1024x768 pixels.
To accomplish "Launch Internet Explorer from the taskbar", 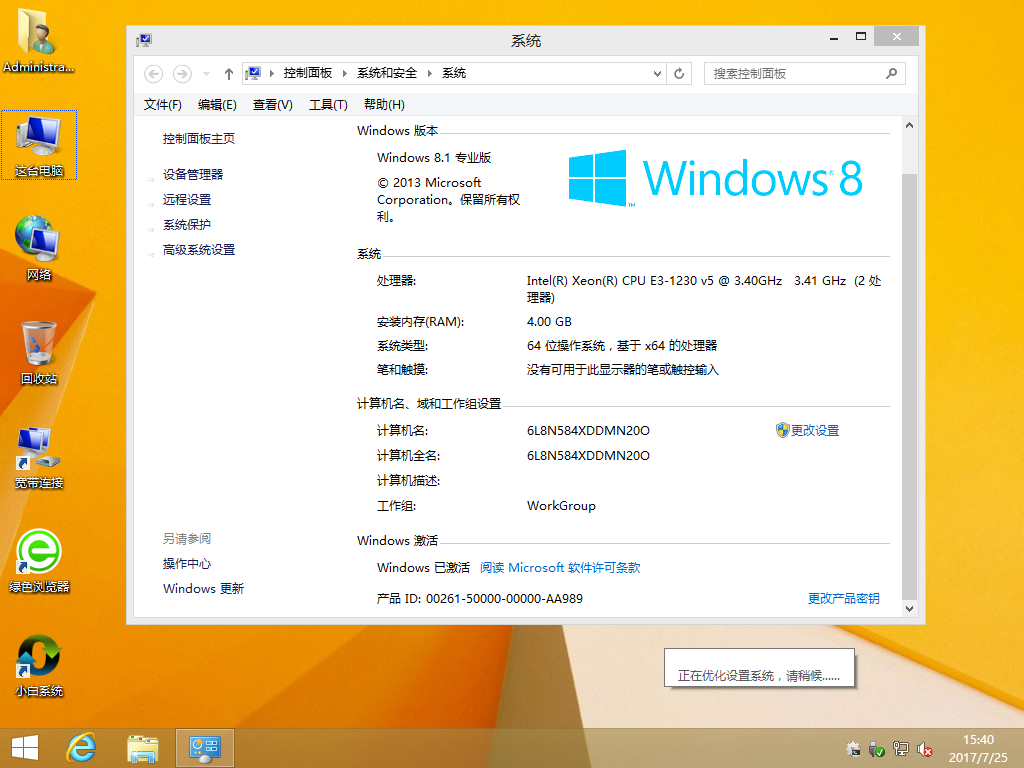I will pos(81,747).
